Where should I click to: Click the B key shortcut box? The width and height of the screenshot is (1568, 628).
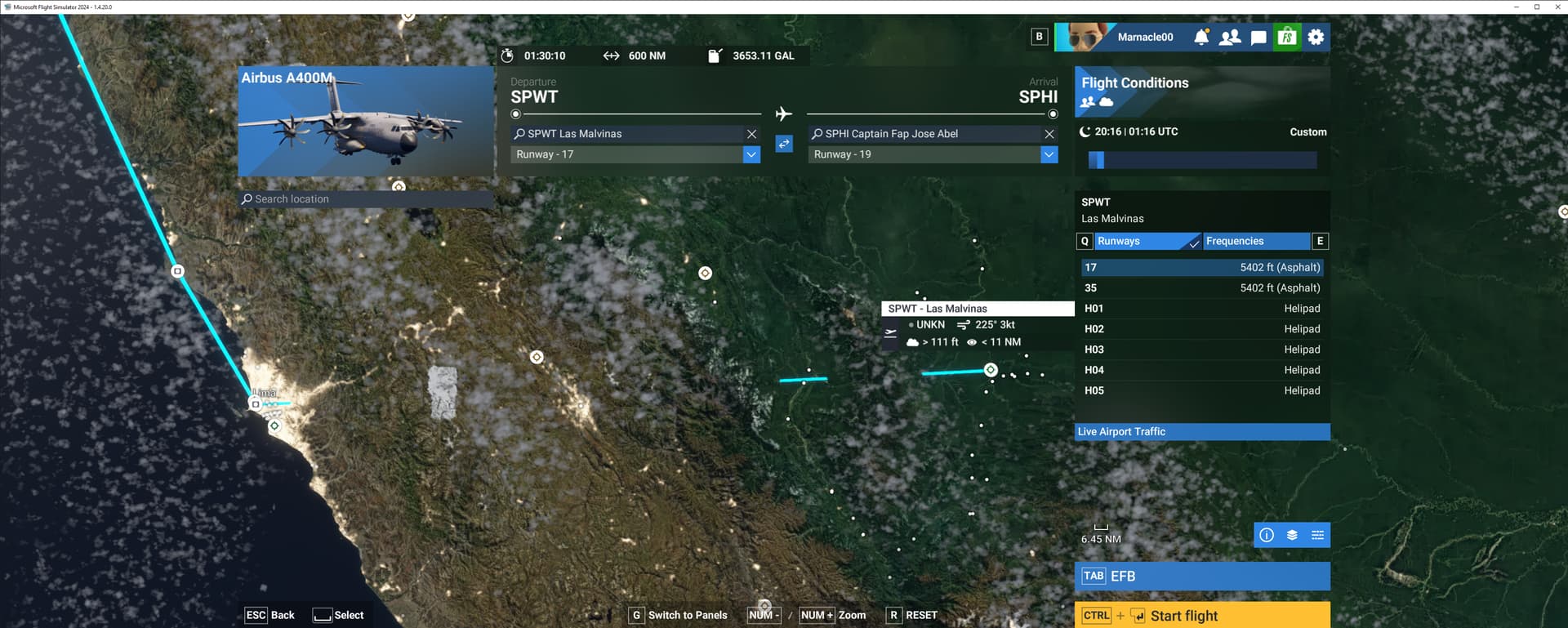click(x=1039, y=37)
